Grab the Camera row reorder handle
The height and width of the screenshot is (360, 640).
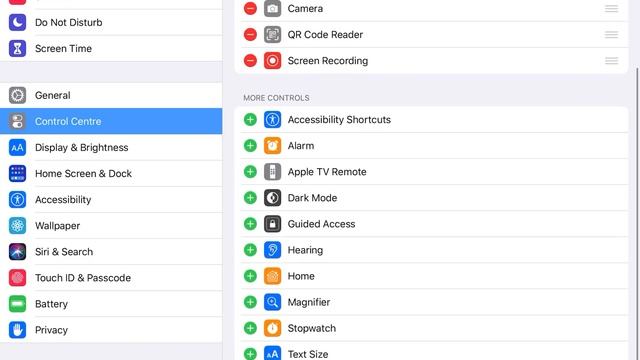[611, 8]
